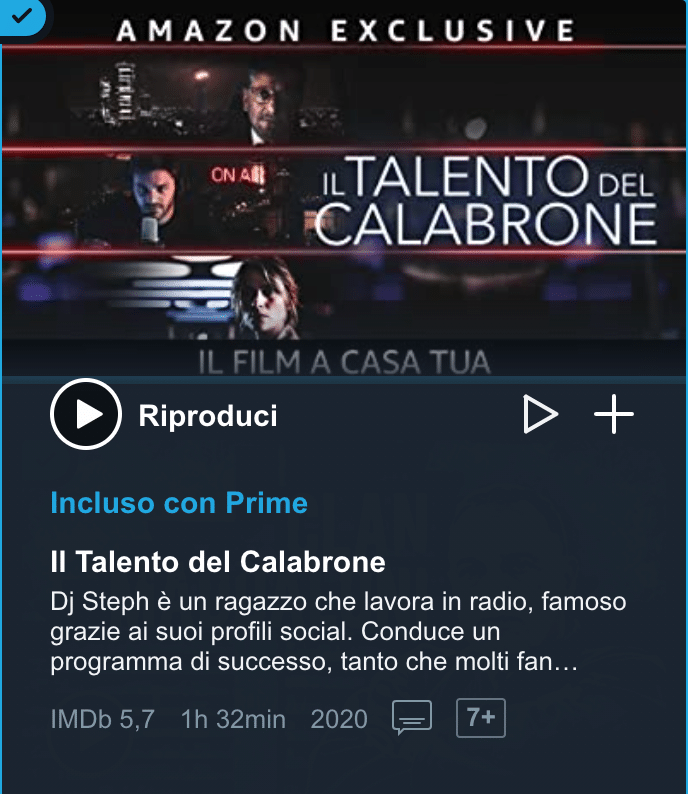Select the Riproduci text label
This screenshot has height=794, width=688.
click(208, 416)
